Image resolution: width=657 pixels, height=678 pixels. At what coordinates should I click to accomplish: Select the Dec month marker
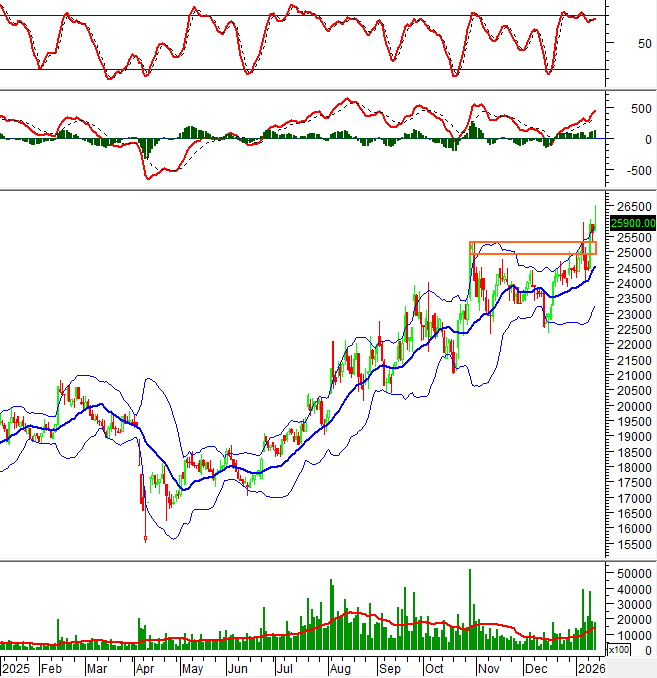click(536, 667)
